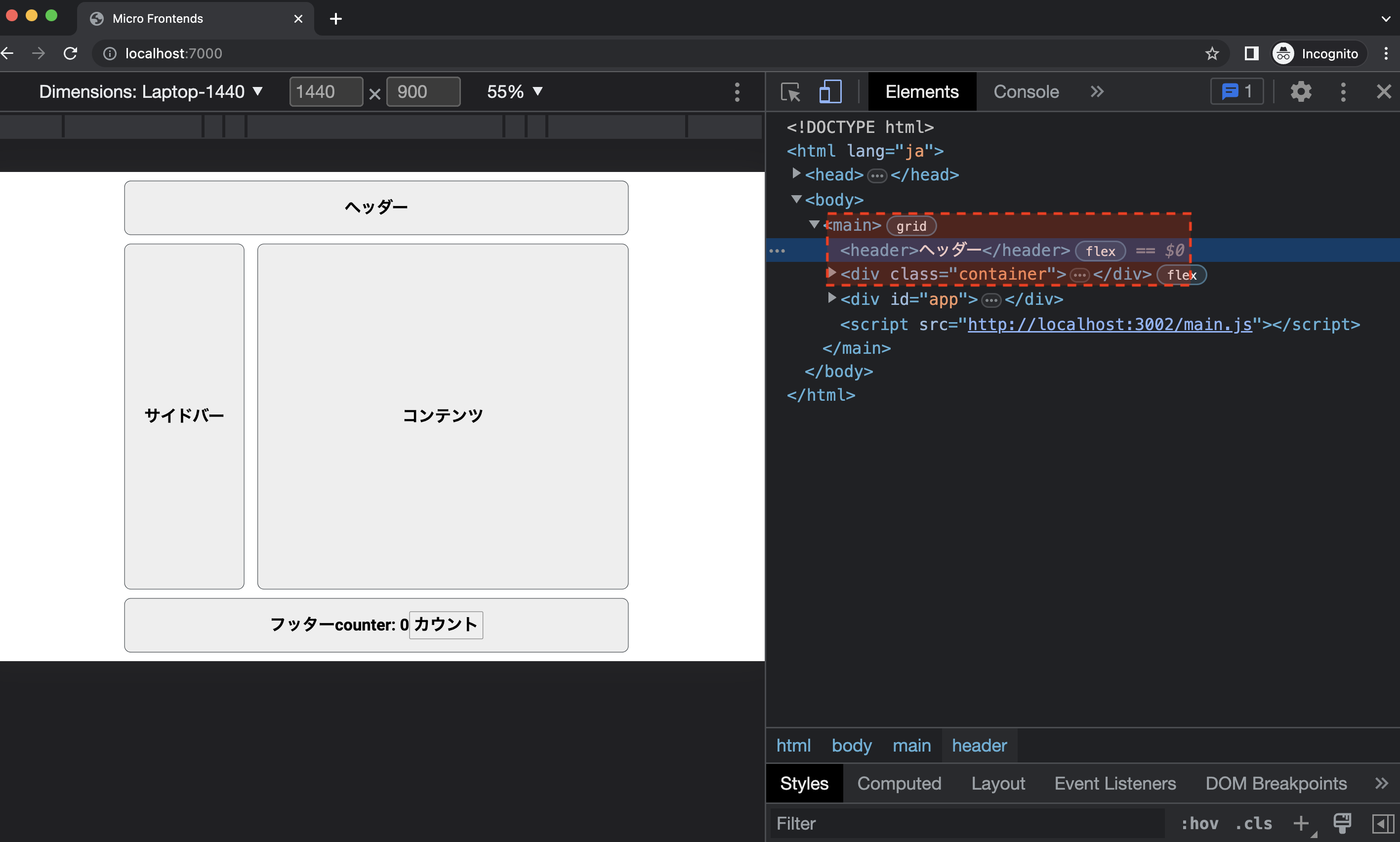
Task: Click the browser forward arrow
Action: click(x=39, y=53)
